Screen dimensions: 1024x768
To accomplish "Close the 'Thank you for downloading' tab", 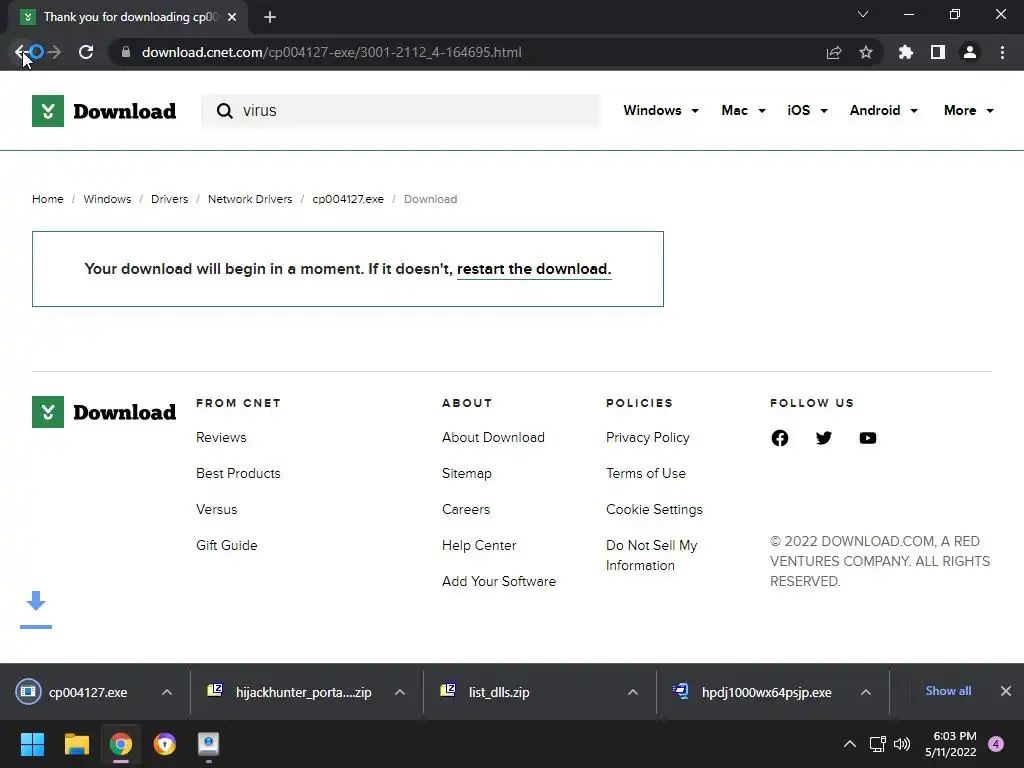I will (232, 17).
